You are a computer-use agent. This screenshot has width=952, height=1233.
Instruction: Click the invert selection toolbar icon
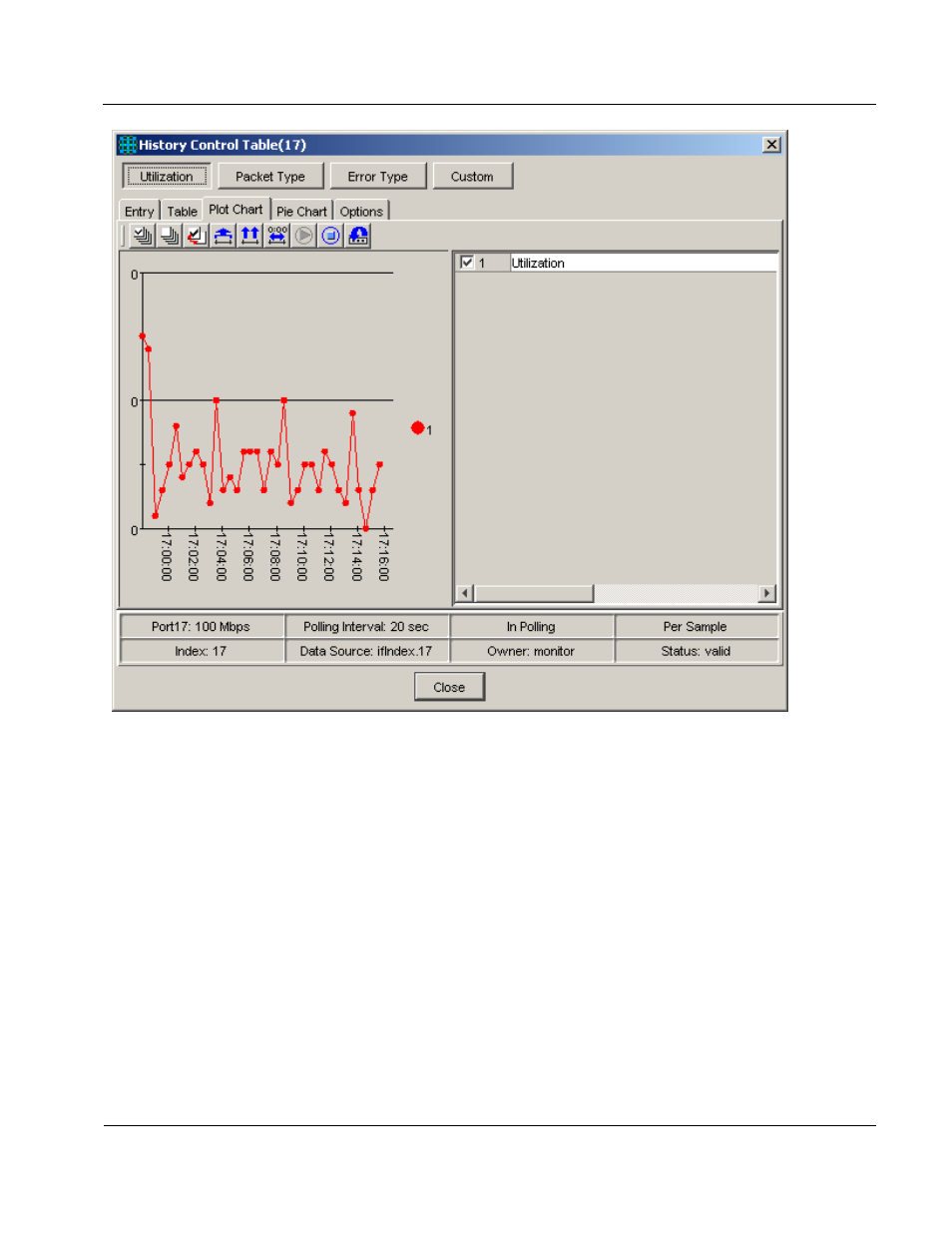pyautogui.click(x=197, y=236)
